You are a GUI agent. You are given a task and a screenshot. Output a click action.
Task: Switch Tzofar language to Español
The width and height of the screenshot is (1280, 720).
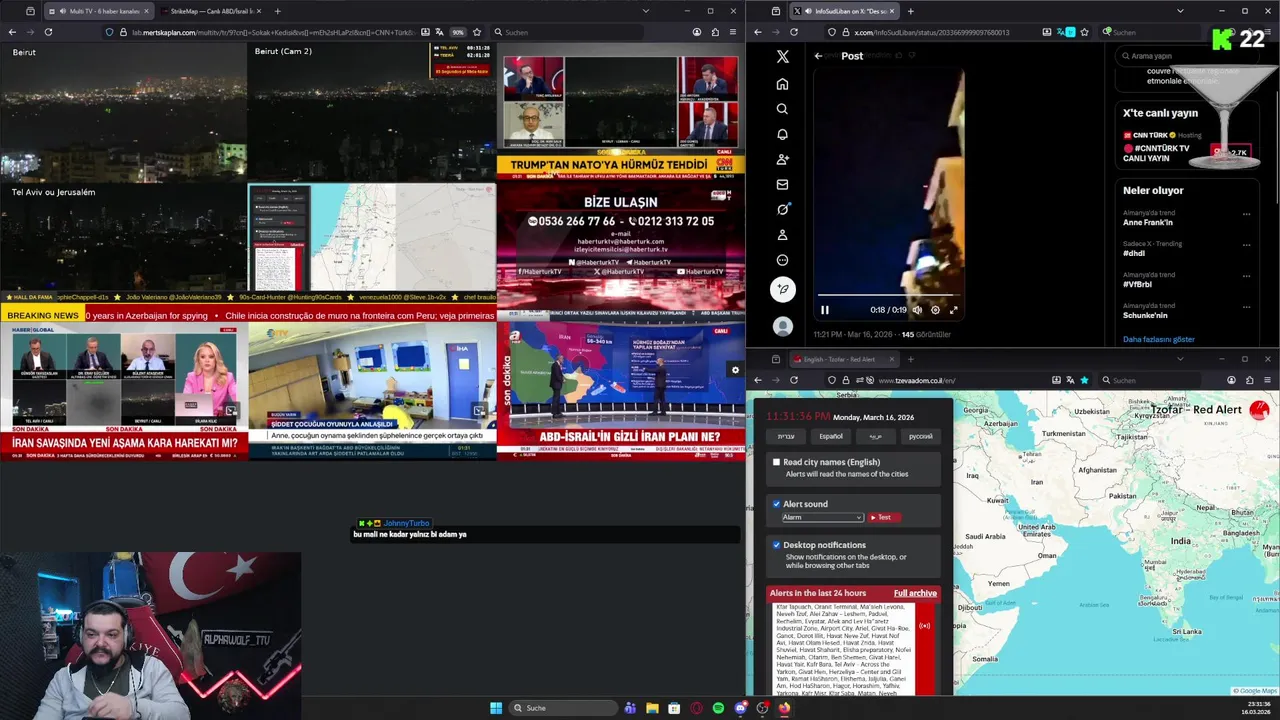click(831, 436)
